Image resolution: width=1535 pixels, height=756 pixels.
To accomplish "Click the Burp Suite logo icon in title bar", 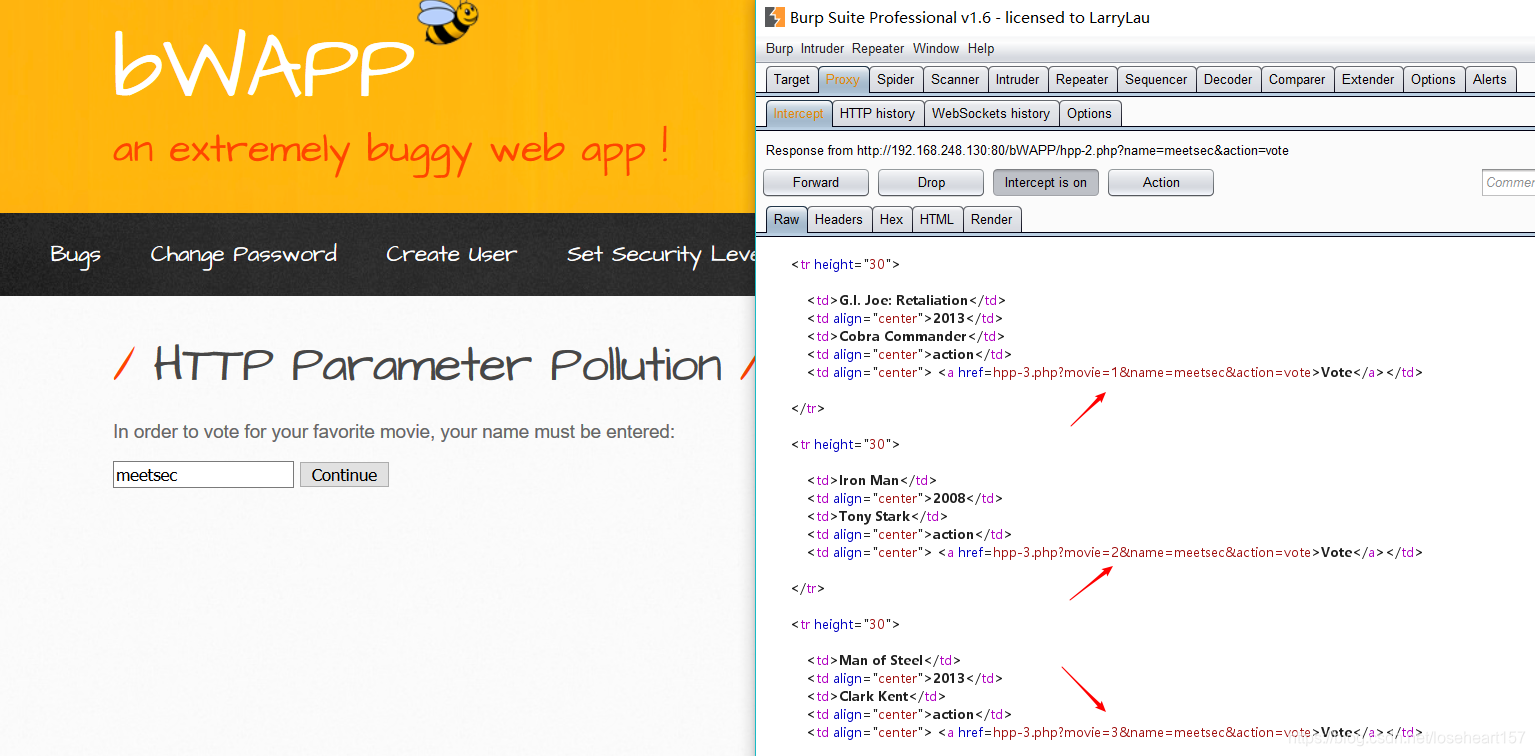I will (774, 17).
